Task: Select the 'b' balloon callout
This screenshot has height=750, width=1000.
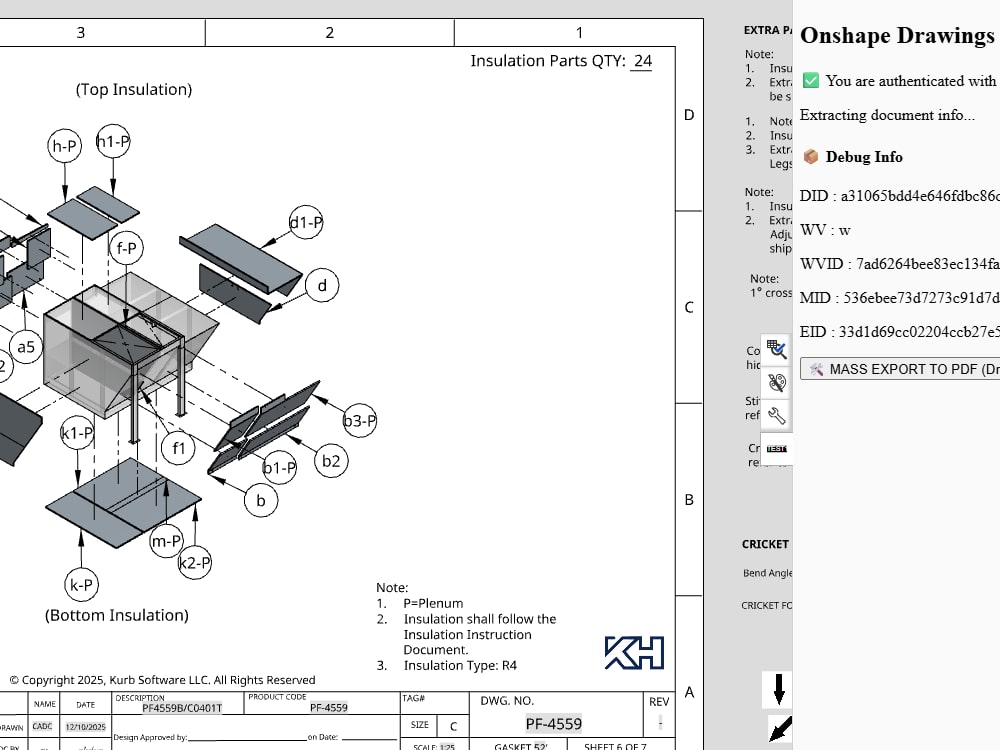Action: pyautogui.click(x=261, y=501)
